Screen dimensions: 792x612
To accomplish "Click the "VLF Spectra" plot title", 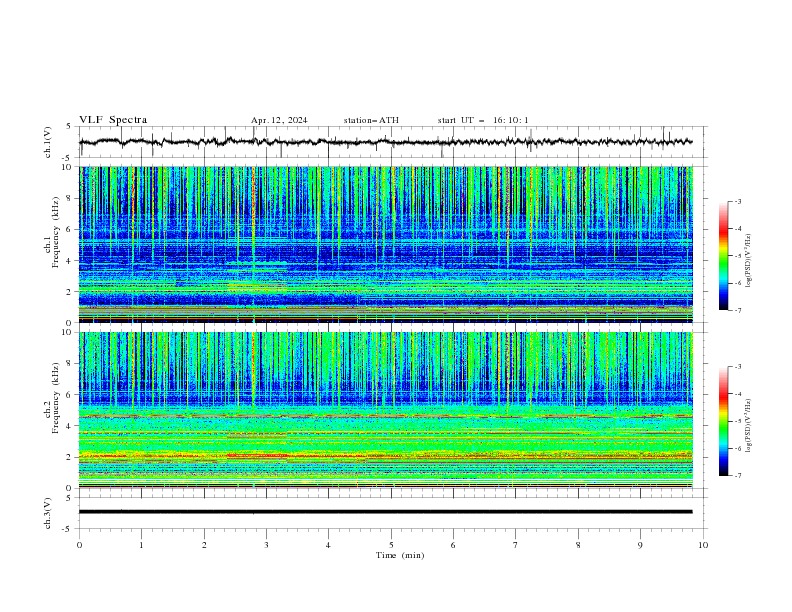I will (113, 120).
